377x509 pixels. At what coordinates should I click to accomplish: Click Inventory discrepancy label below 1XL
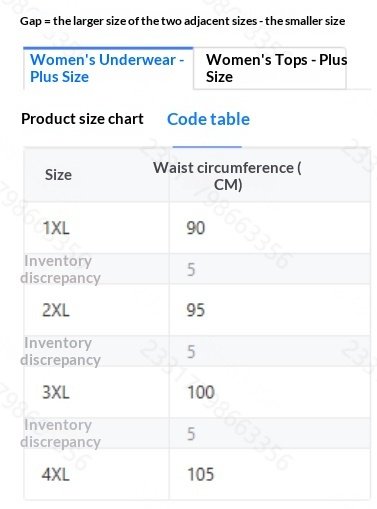click(60, 269)
